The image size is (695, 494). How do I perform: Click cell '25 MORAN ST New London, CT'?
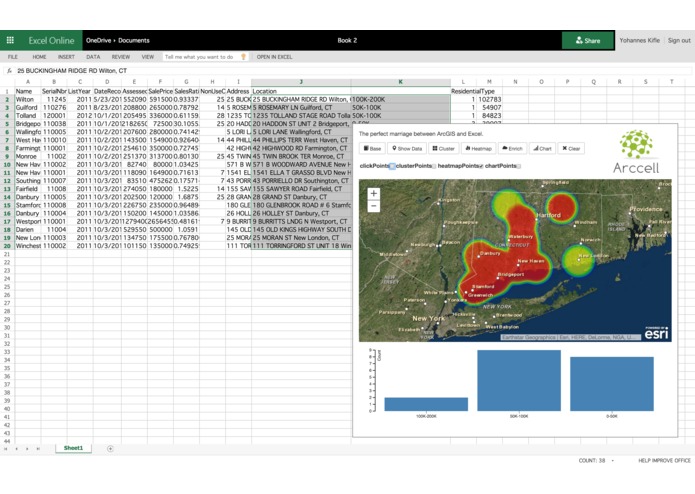pos(301,237)
